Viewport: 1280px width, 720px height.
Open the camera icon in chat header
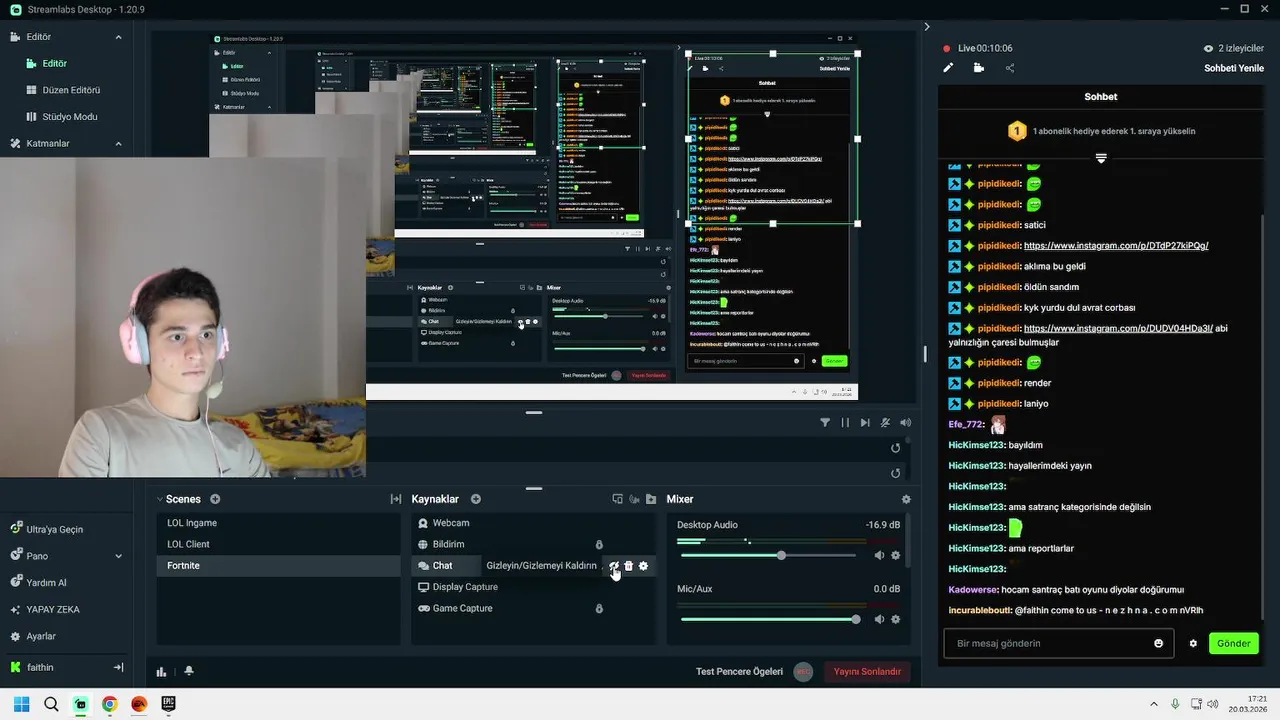[978, 68]
